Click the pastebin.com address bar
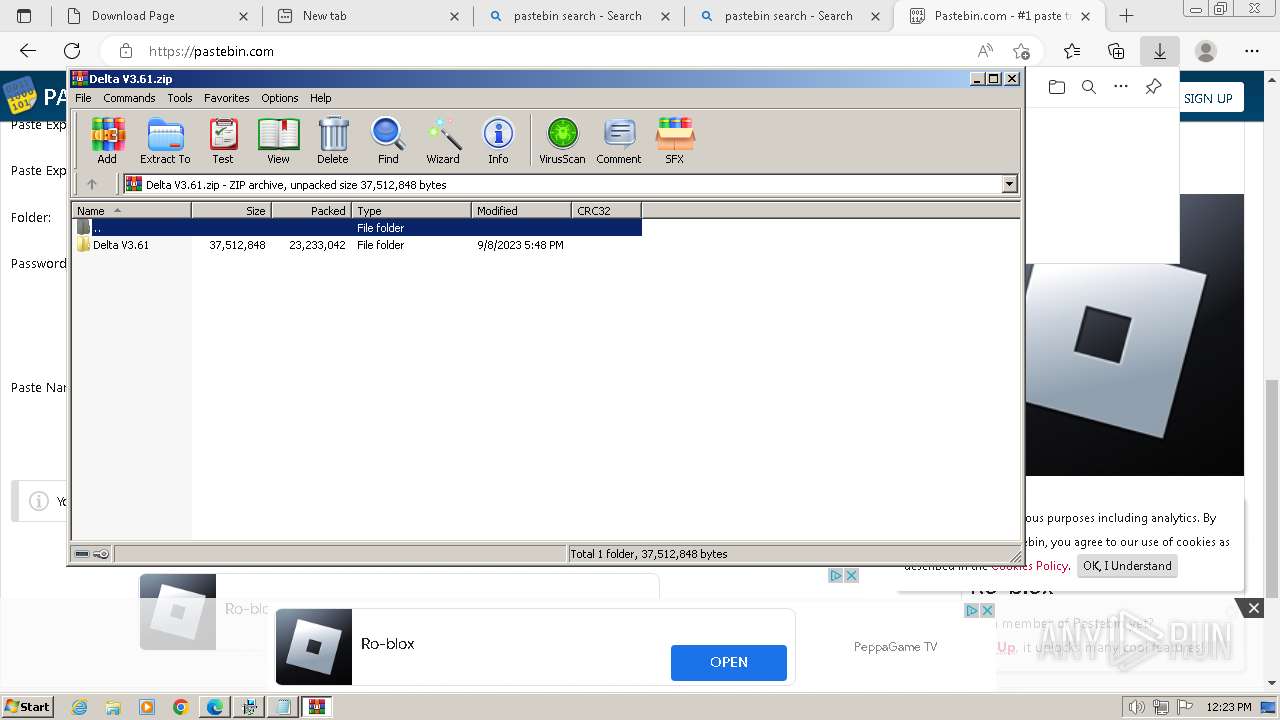1280x720 pixels. pos(560,51)
